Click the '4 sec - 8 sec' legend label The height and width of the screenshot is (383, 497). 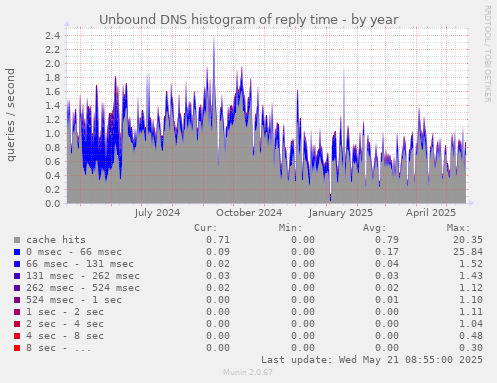[65, 336]
